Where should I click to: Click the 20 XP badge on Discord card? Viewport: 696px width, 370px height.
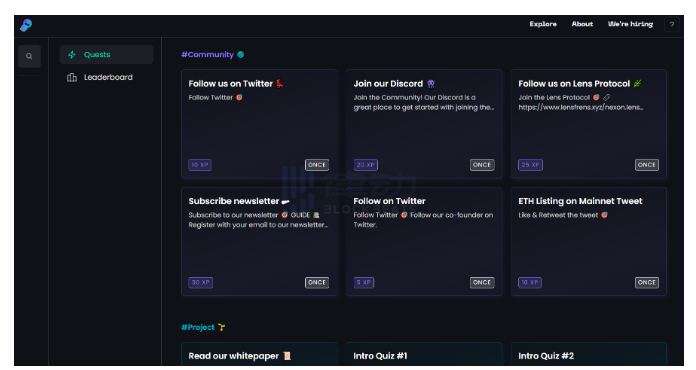[x=366, y=165]
